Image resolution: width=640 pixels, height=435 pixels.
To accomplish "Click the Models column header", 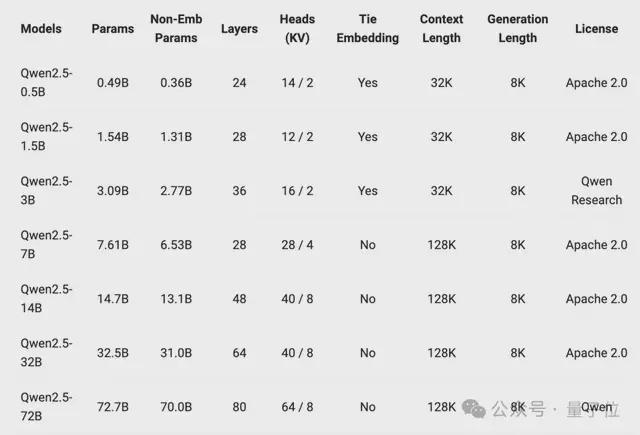I will pyautogui.click(x=41, y=29).
